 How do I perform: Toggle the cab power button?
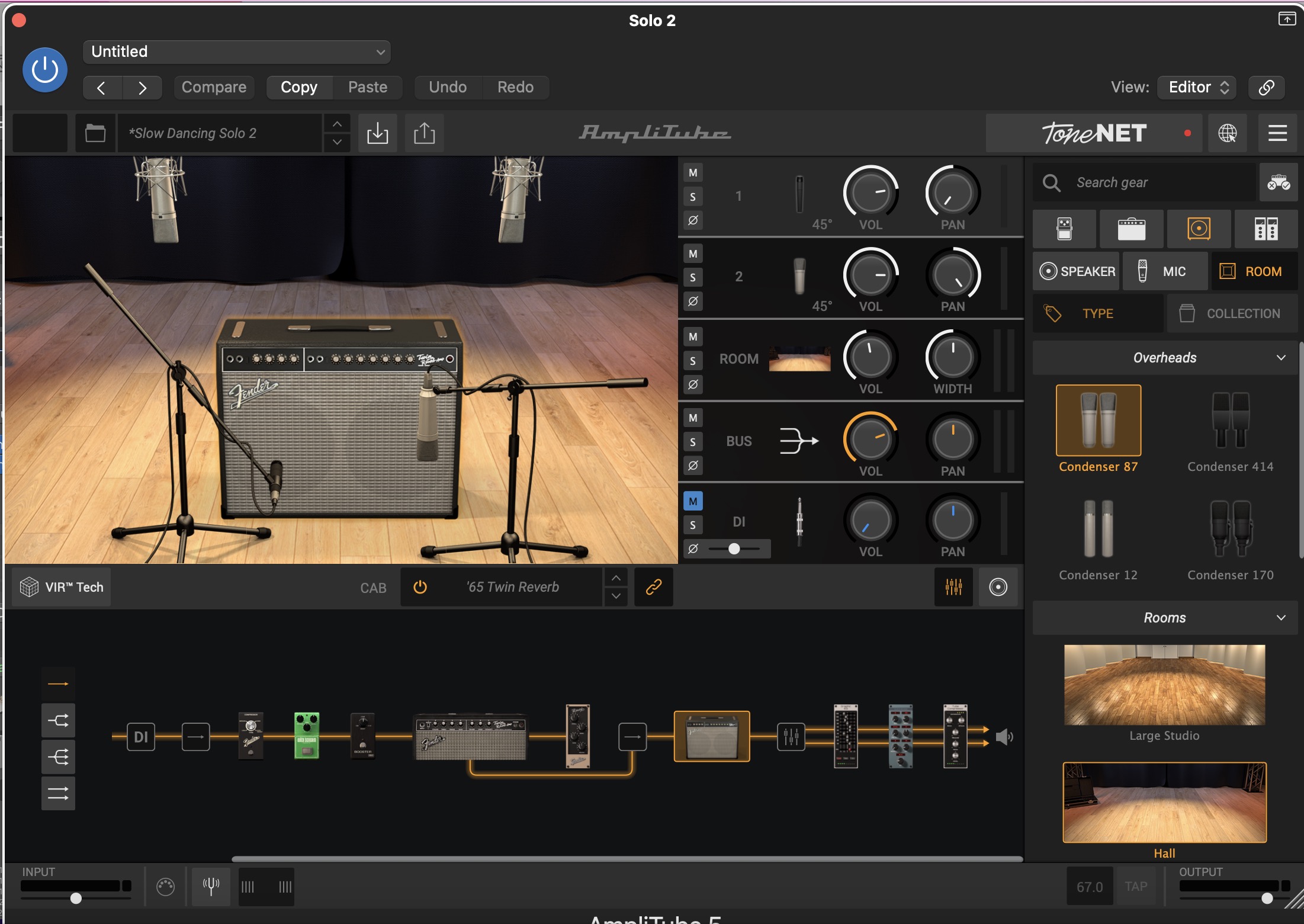(x=420, y=587)
